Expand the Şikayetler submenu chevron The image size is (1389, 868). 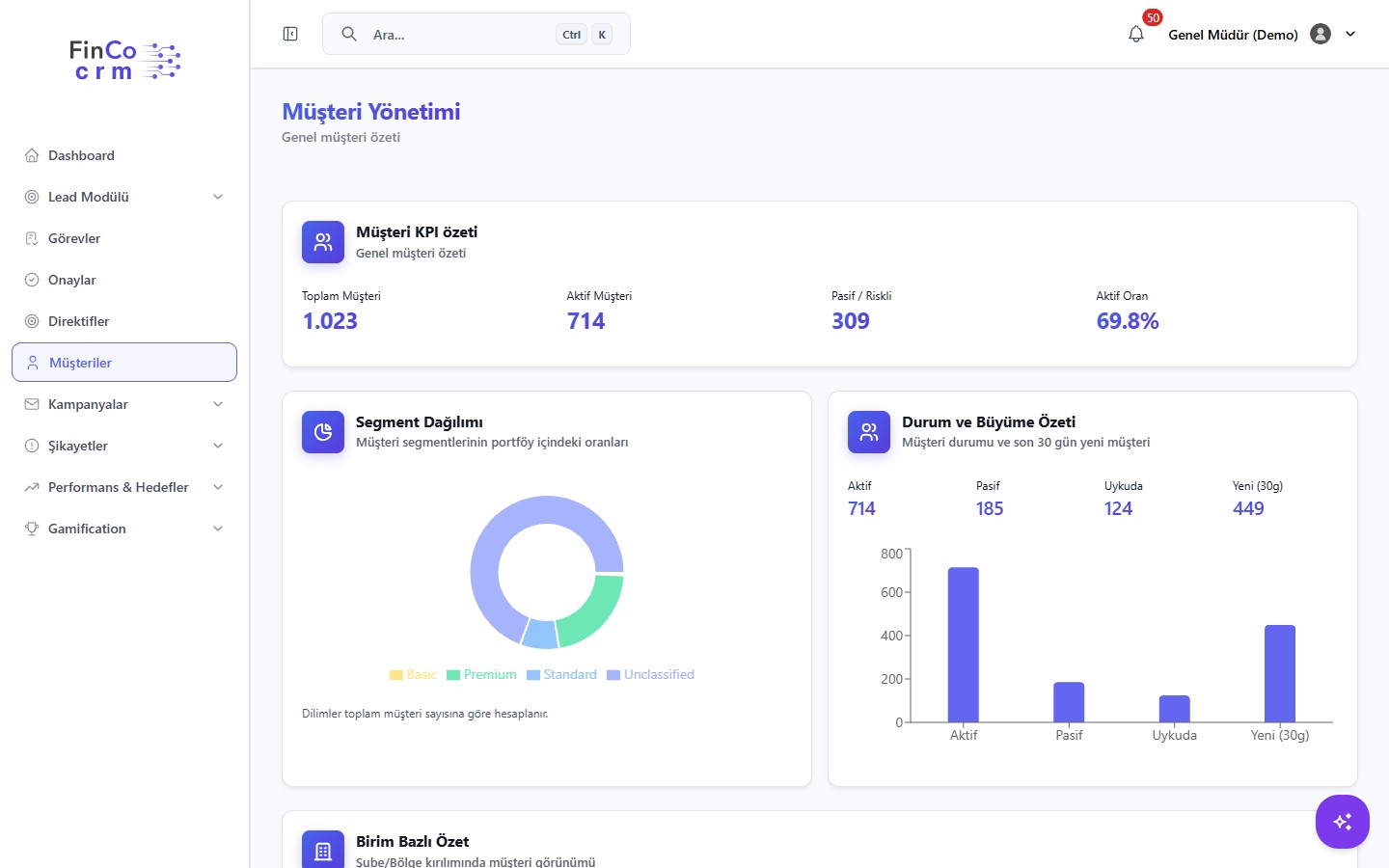(218, 446)
